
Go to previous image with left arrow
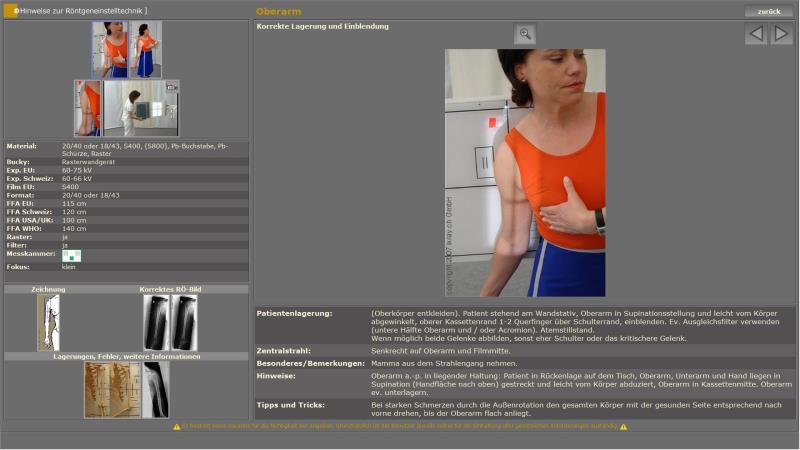tap(756, 34)
